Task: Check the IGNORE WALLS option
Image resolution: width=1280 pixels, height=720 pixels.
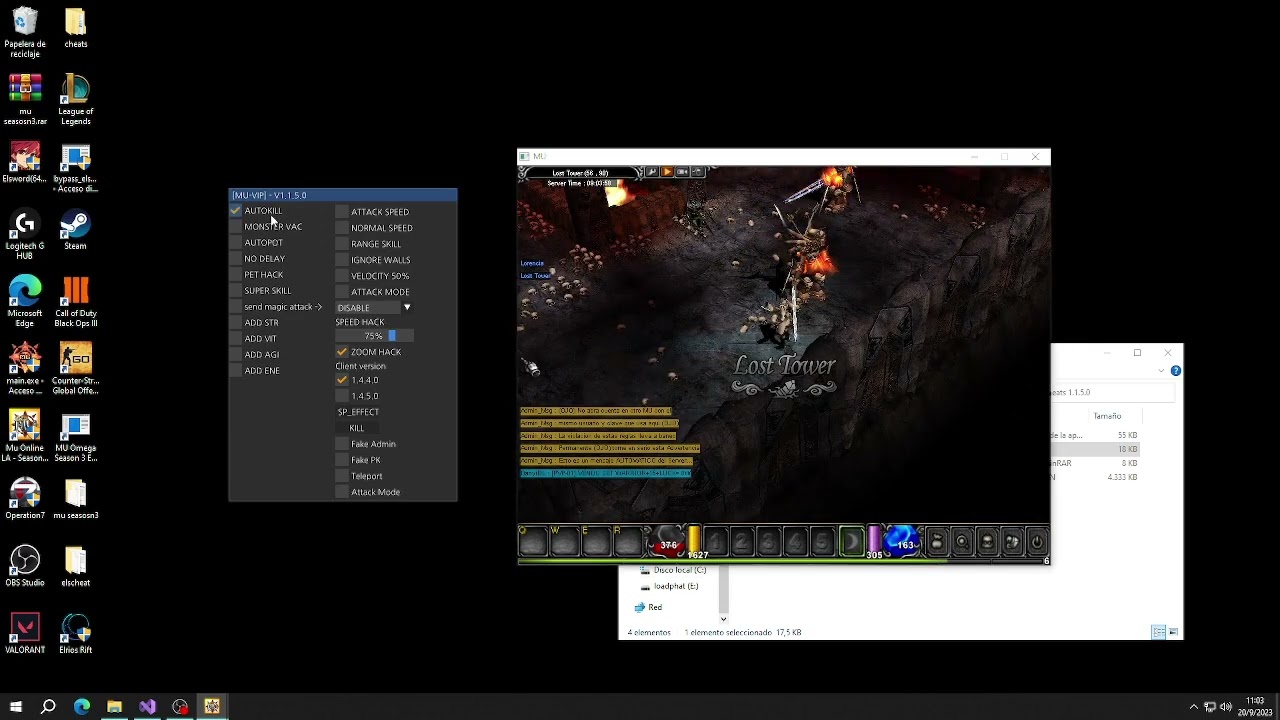Action: pos(342,260)
